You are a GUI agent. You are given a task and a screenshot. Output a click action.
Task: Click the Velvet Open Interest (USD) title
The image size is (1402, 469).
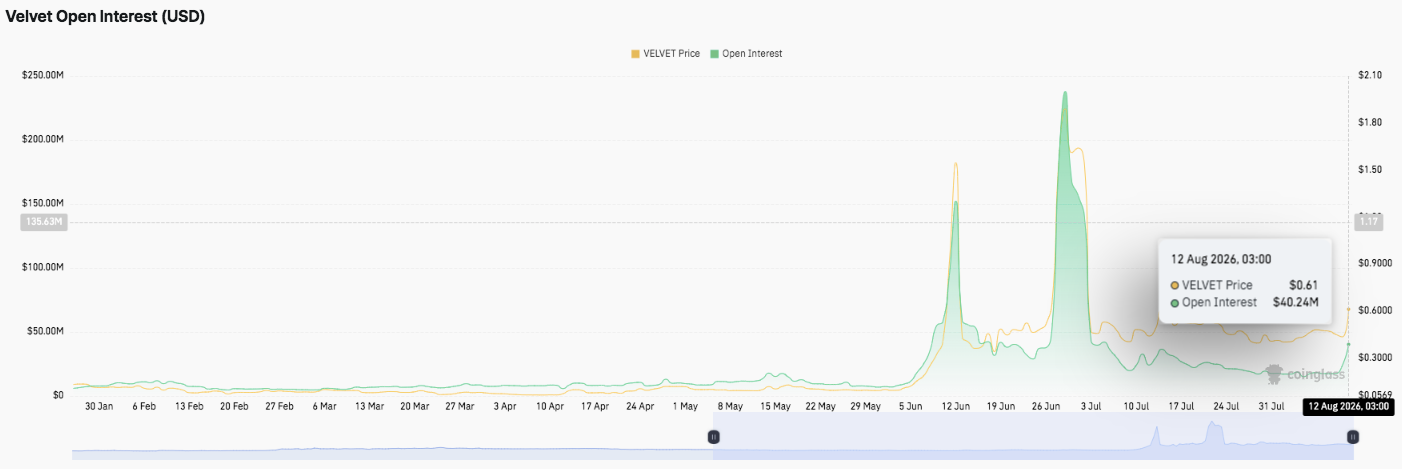(105, 17)
